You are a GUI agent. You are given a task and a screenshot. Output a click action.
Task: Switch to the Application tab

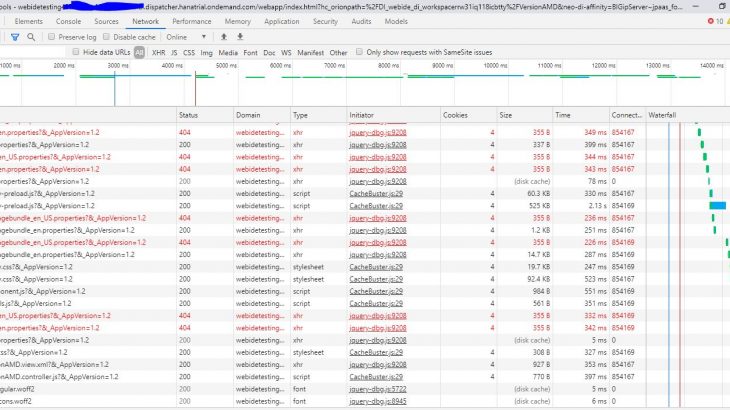click(282, 21)
